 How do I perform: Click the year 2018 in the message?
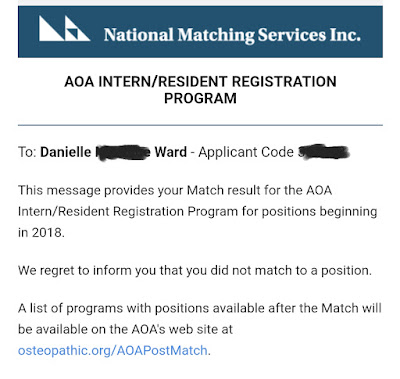46,232
